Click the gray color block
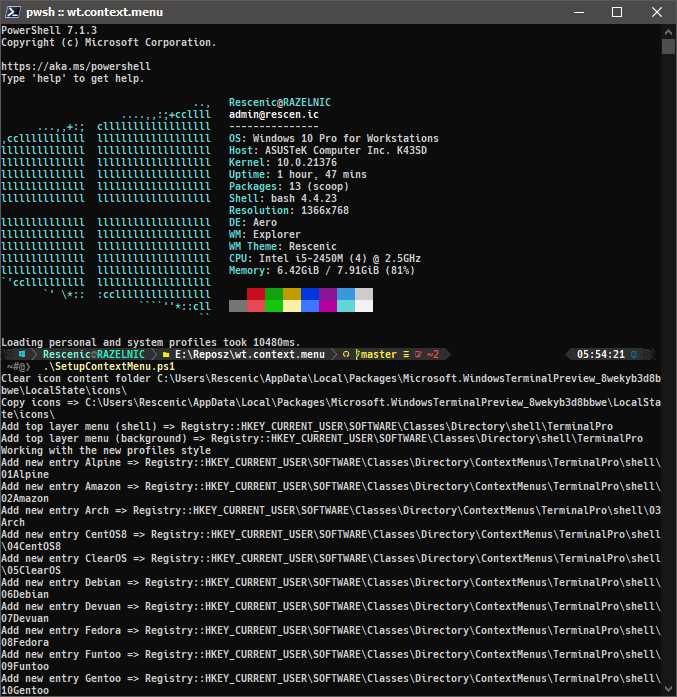Viewport: 677px width, 697px height. pyautogui.click(x=238, y=306)
